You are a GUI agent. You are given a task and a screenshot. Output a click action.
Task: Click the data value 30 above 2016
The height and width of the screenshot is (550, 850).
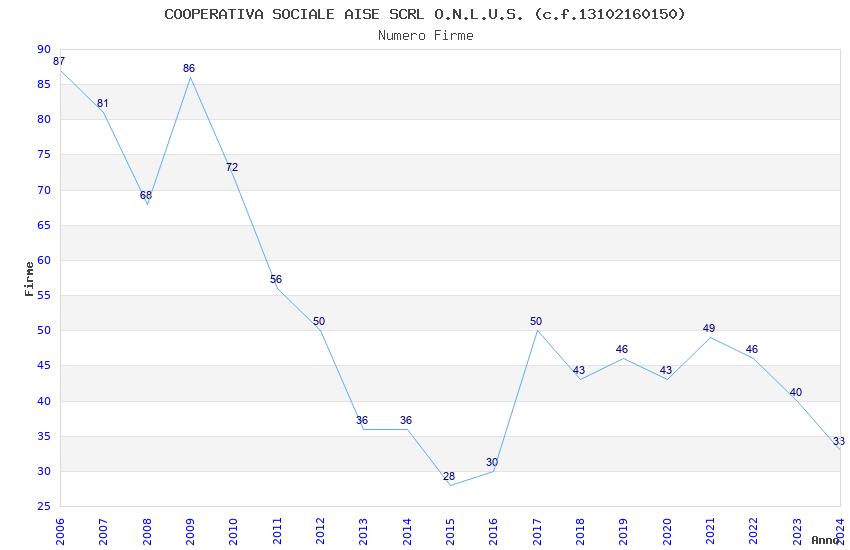pos(492,462)
